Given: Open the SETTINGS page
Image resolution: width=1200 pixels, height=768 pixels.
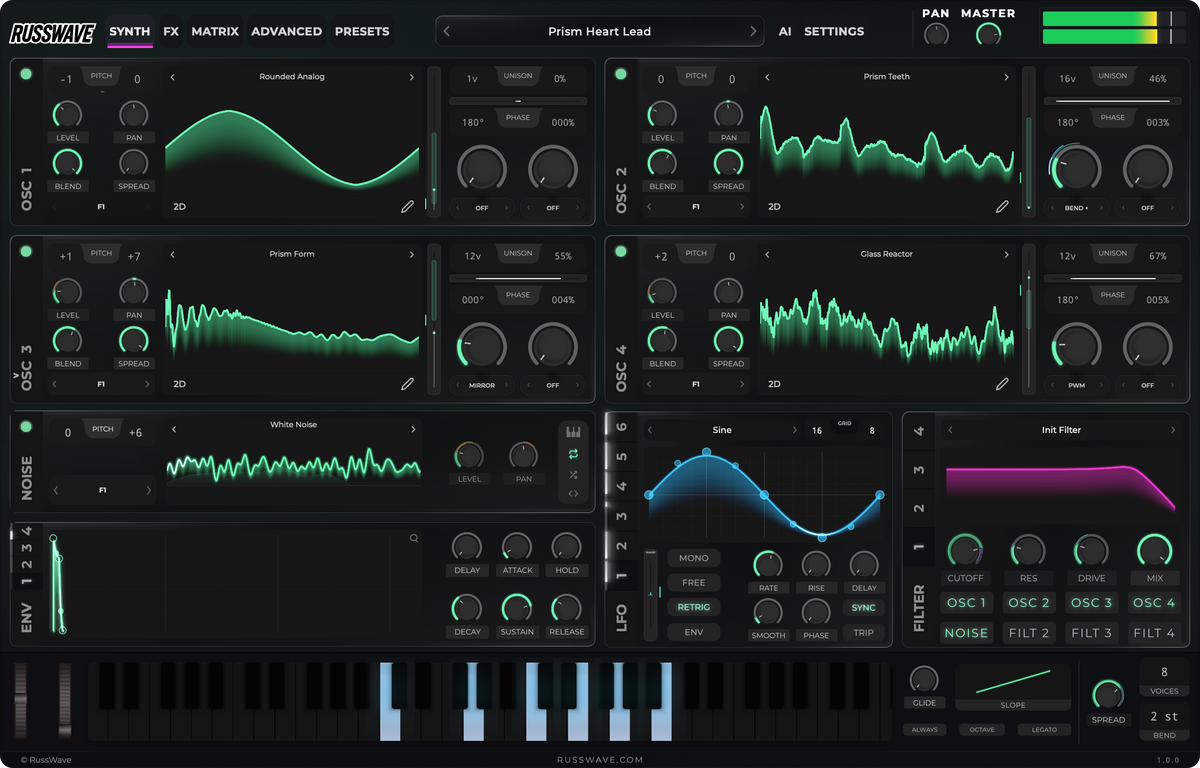Looking at the screenshot, I should point(834,32).
